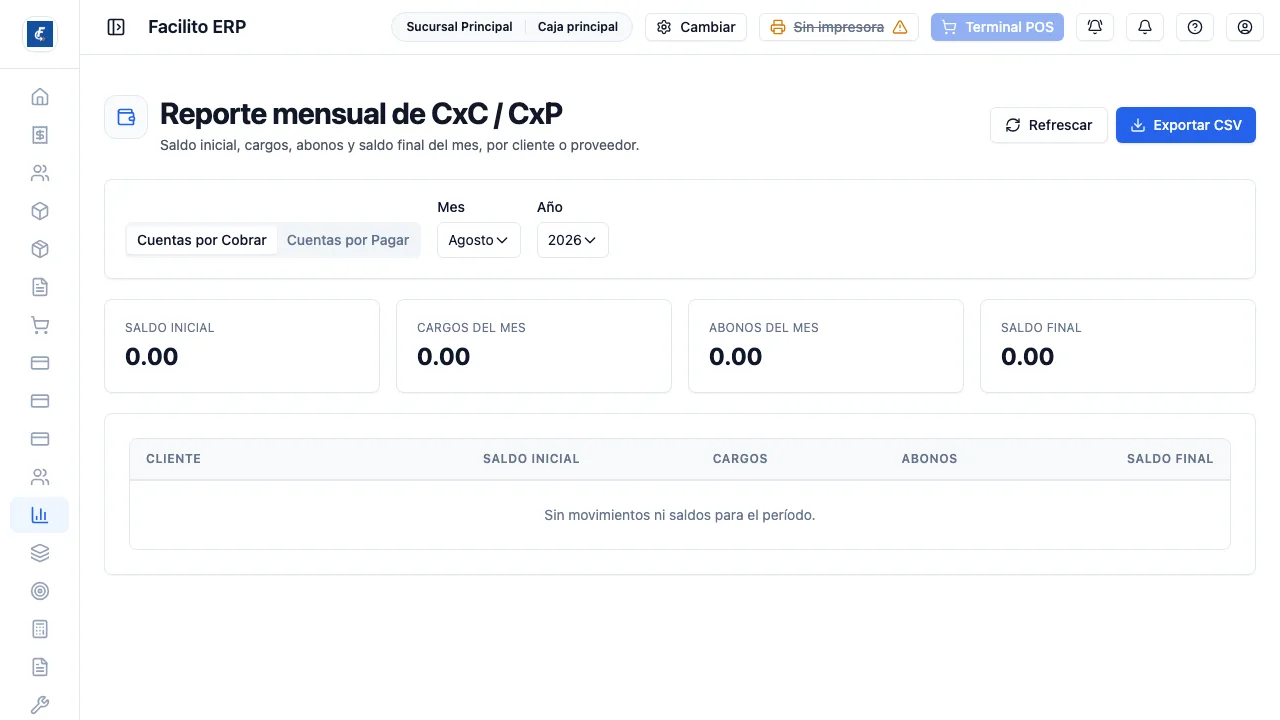Click the Sin impresora printer status button

(x=839, y=27)
